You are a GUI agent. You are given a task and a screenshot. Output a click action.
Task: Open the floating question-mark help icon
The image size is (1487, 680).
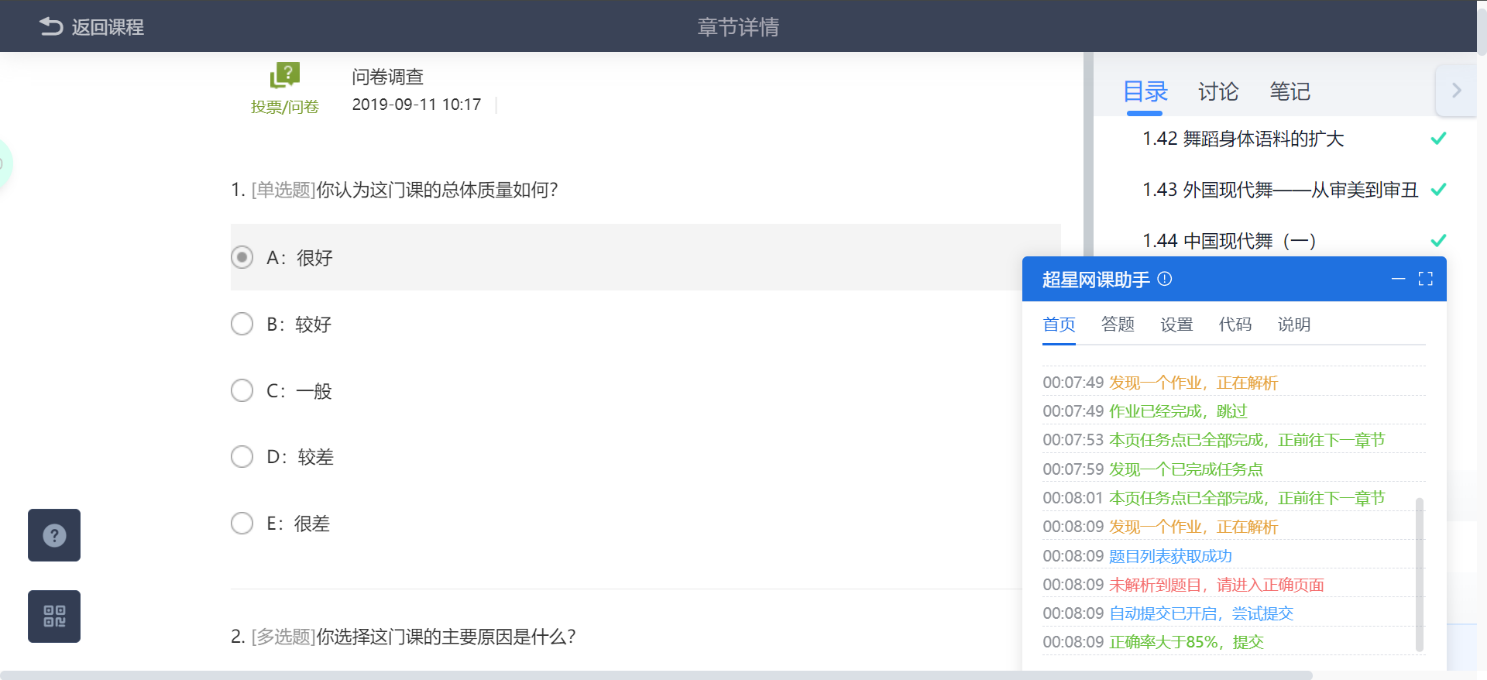(x=53, y=535)
